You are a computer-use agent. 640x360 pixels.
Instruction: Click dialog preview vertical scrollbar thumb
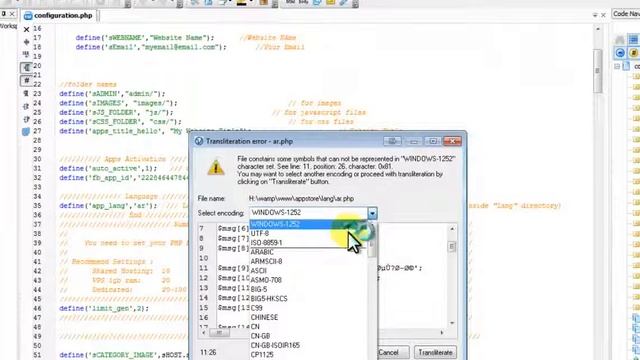451,247
